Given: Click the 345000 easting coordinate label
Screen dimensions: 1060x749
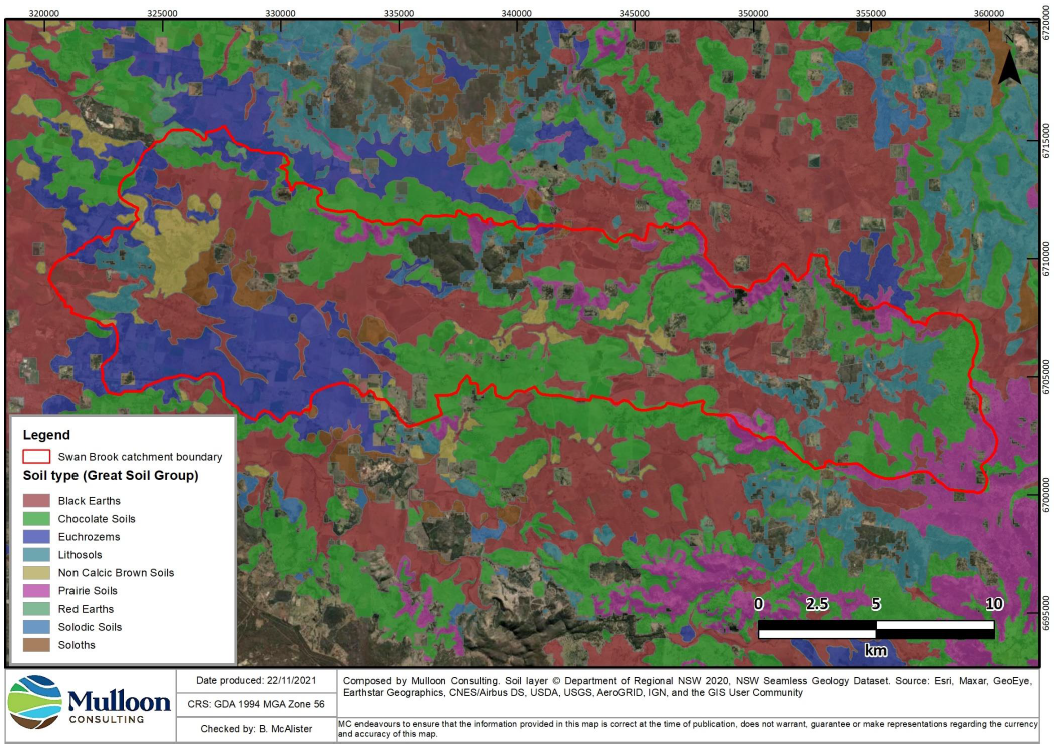Looking at the screenshot, I should tap(635, 14).
